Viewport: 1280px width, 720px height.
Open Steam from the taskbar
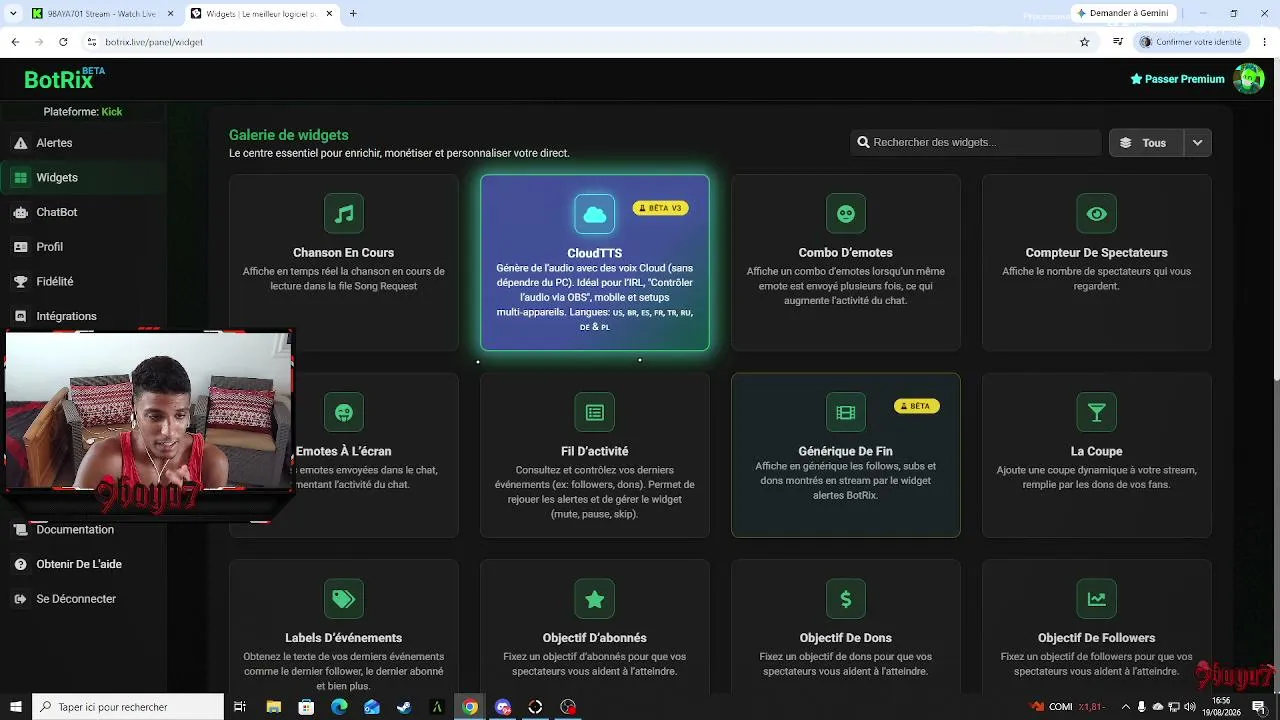404,707
